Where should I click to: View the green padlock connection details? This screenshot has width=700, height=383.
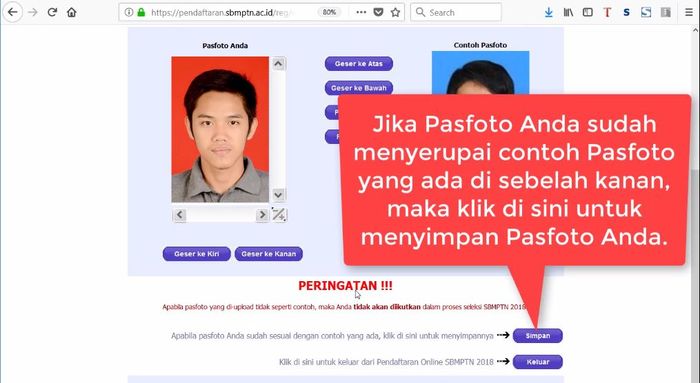pyautogui.click(x=141, y=12)
